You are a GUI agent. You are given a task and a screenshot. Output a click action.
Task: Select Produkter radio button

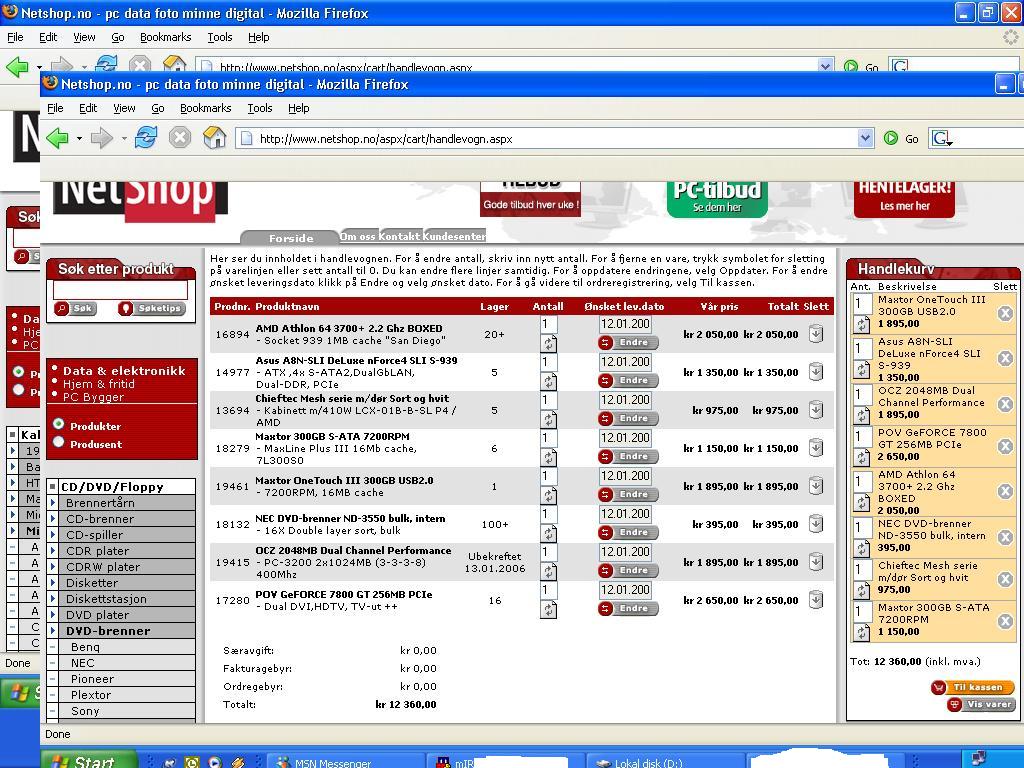click(59, 424)
